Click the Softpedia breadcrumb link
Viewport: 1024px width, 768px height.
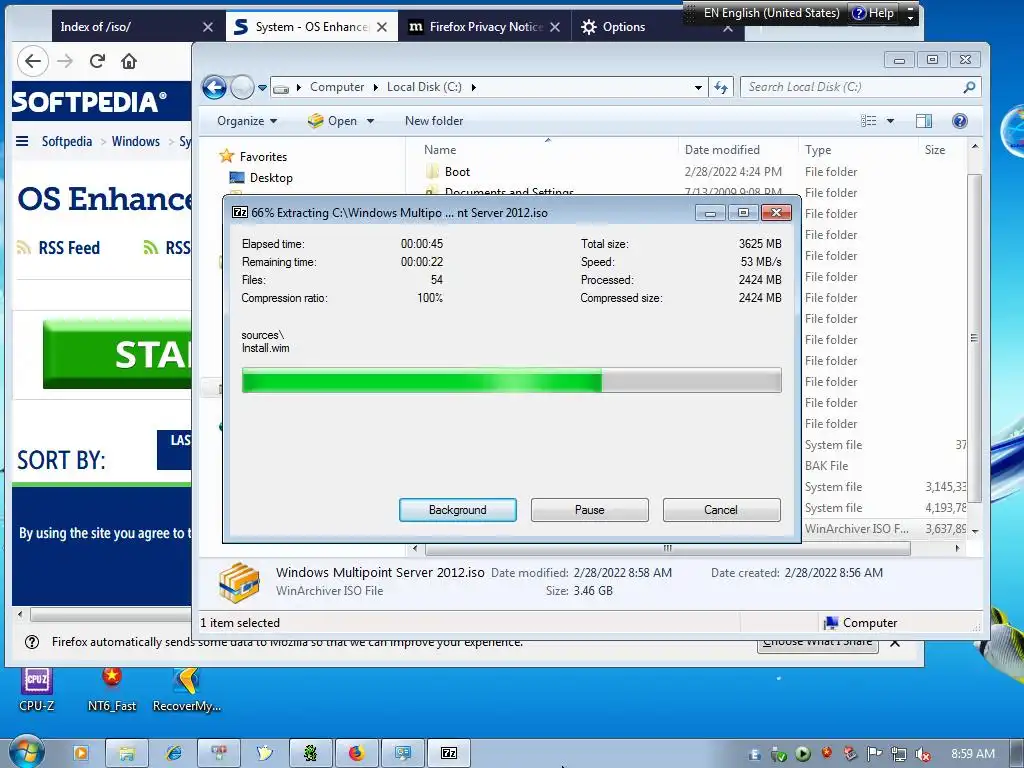click(67, 141)
